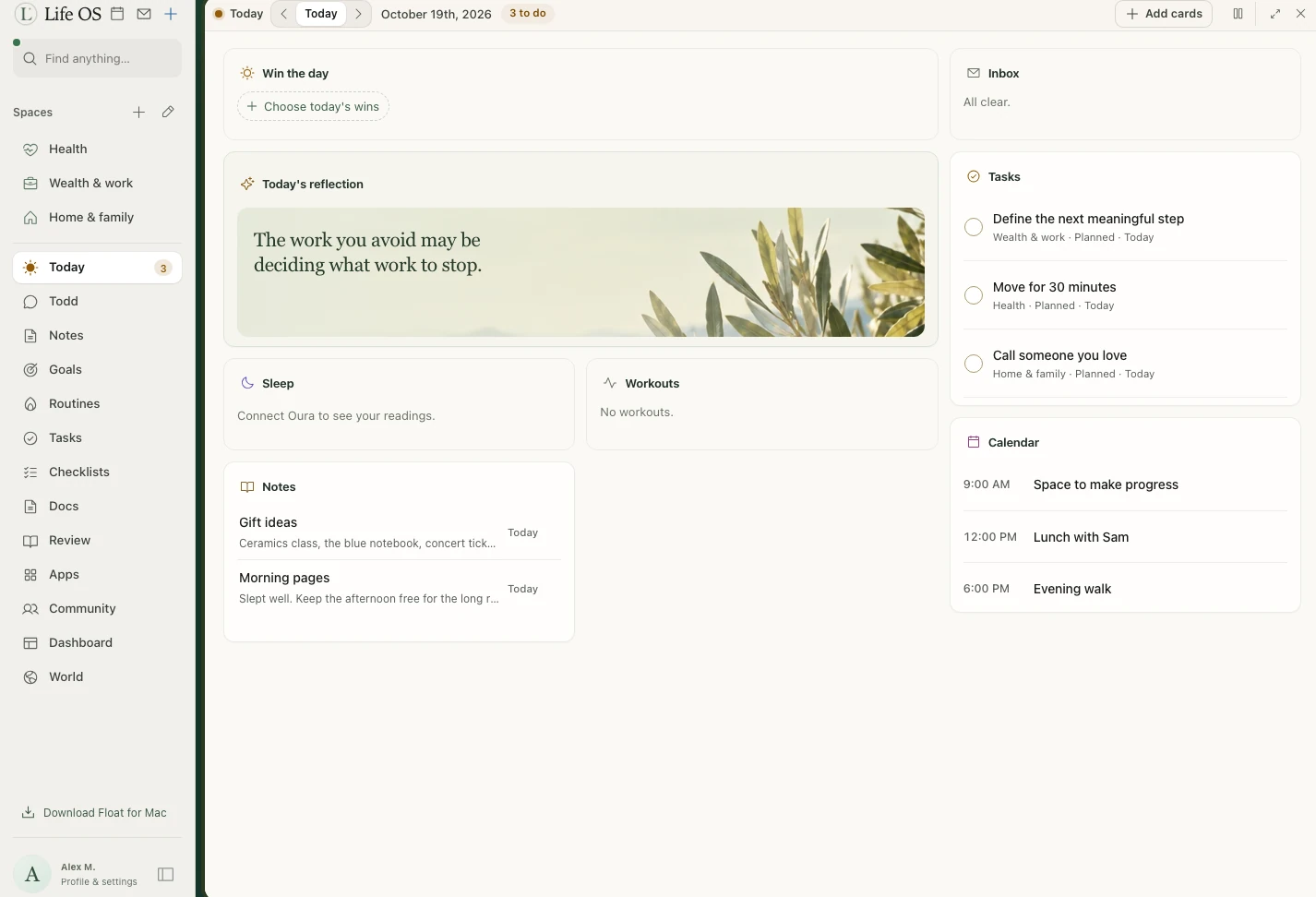Click the October 19th, 2026 date label
This screenshot has width=1316, height=897.
437,14
